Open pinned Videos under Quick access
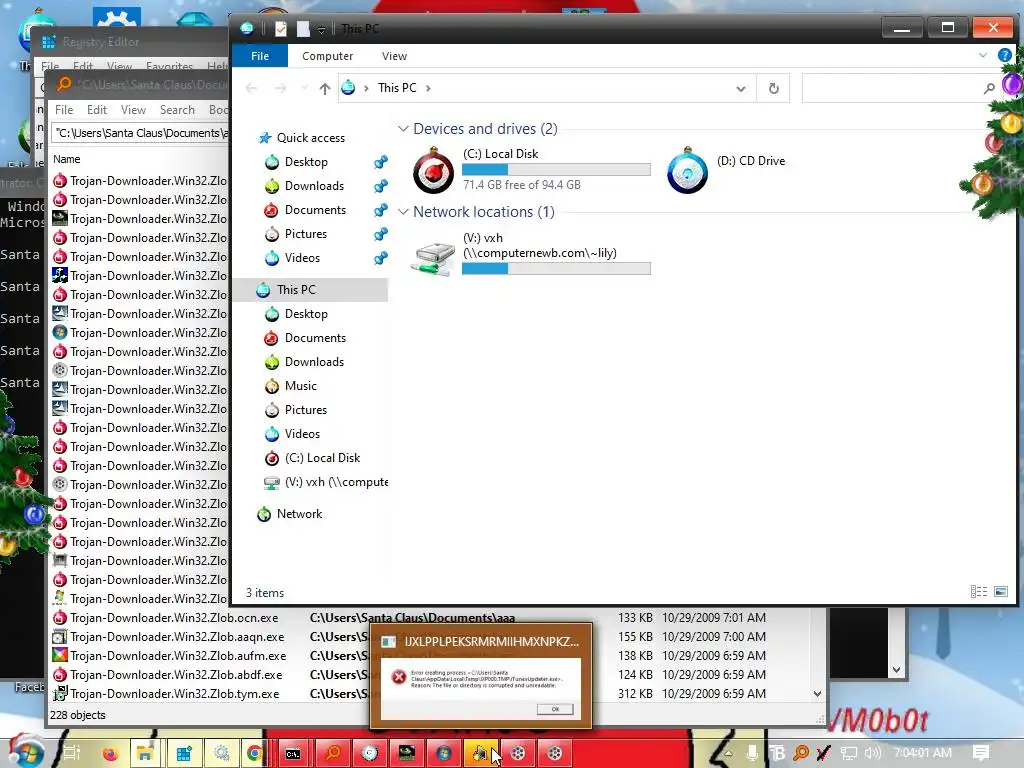 302,258
